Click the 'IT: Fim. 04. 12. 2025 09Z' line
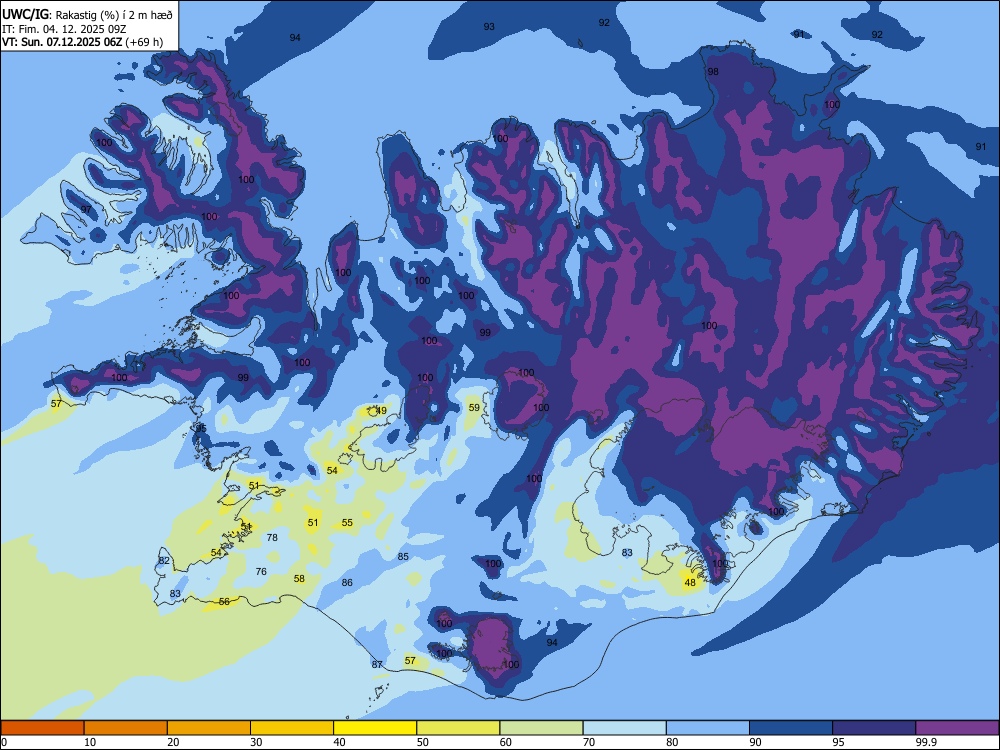 tap(64, 29)
